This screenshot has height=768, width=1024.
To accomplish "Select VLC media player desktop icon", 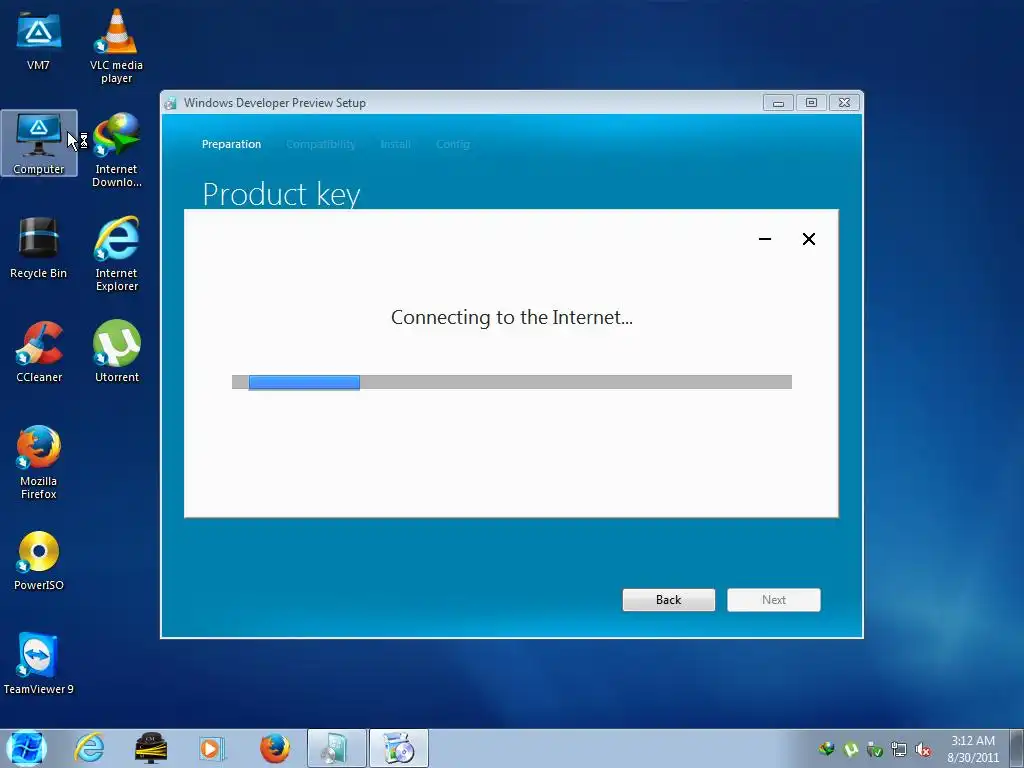I will pyautogui.click(x=116, y=46).
